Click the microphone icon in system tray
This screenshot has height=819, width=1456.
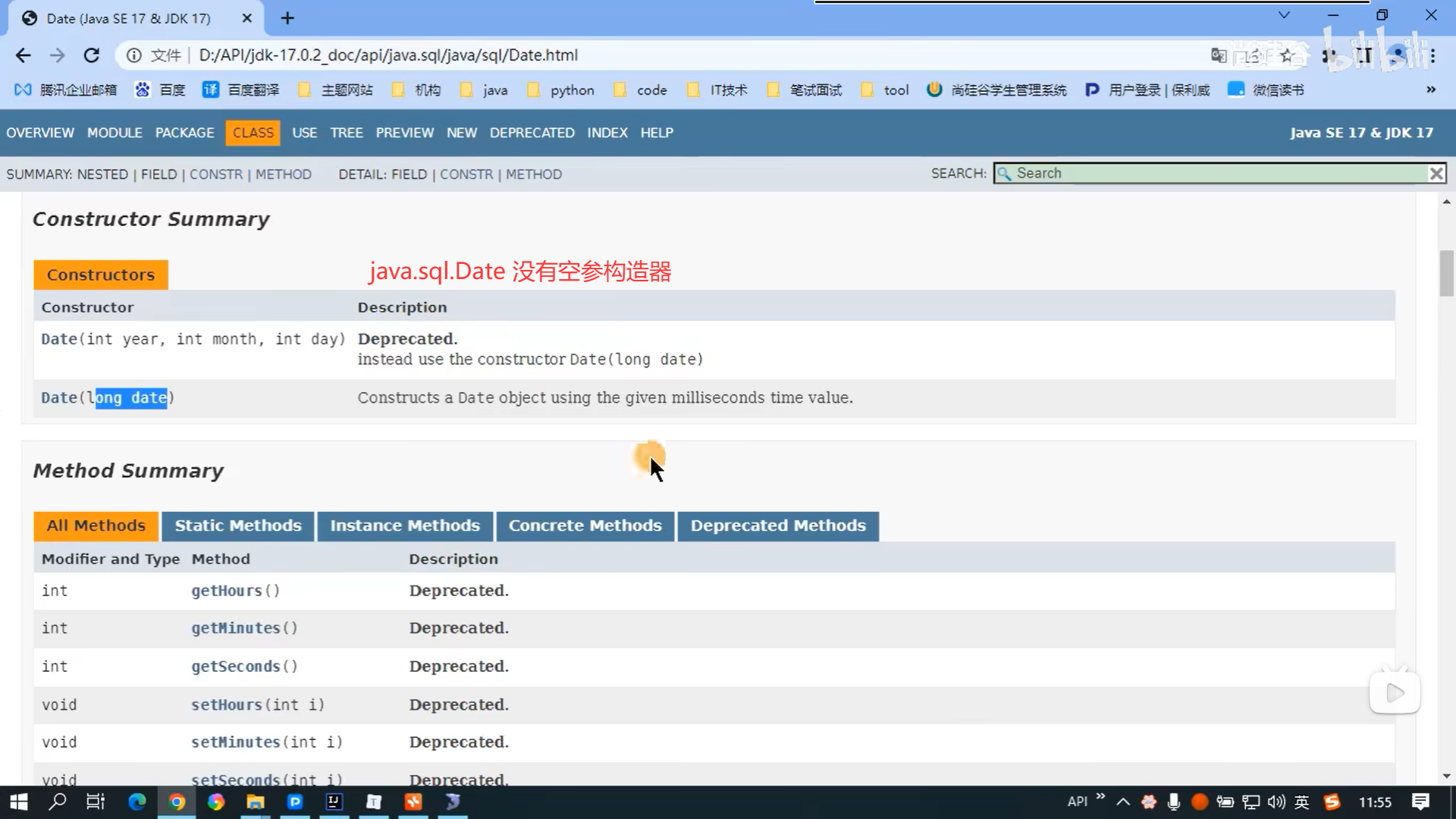click(1173, 802)
